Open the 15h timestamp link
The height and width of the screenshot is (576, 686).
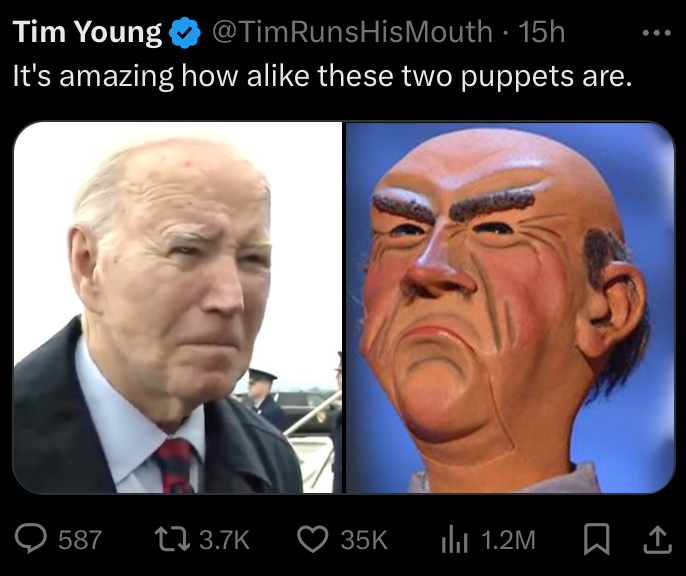[541, 32]
